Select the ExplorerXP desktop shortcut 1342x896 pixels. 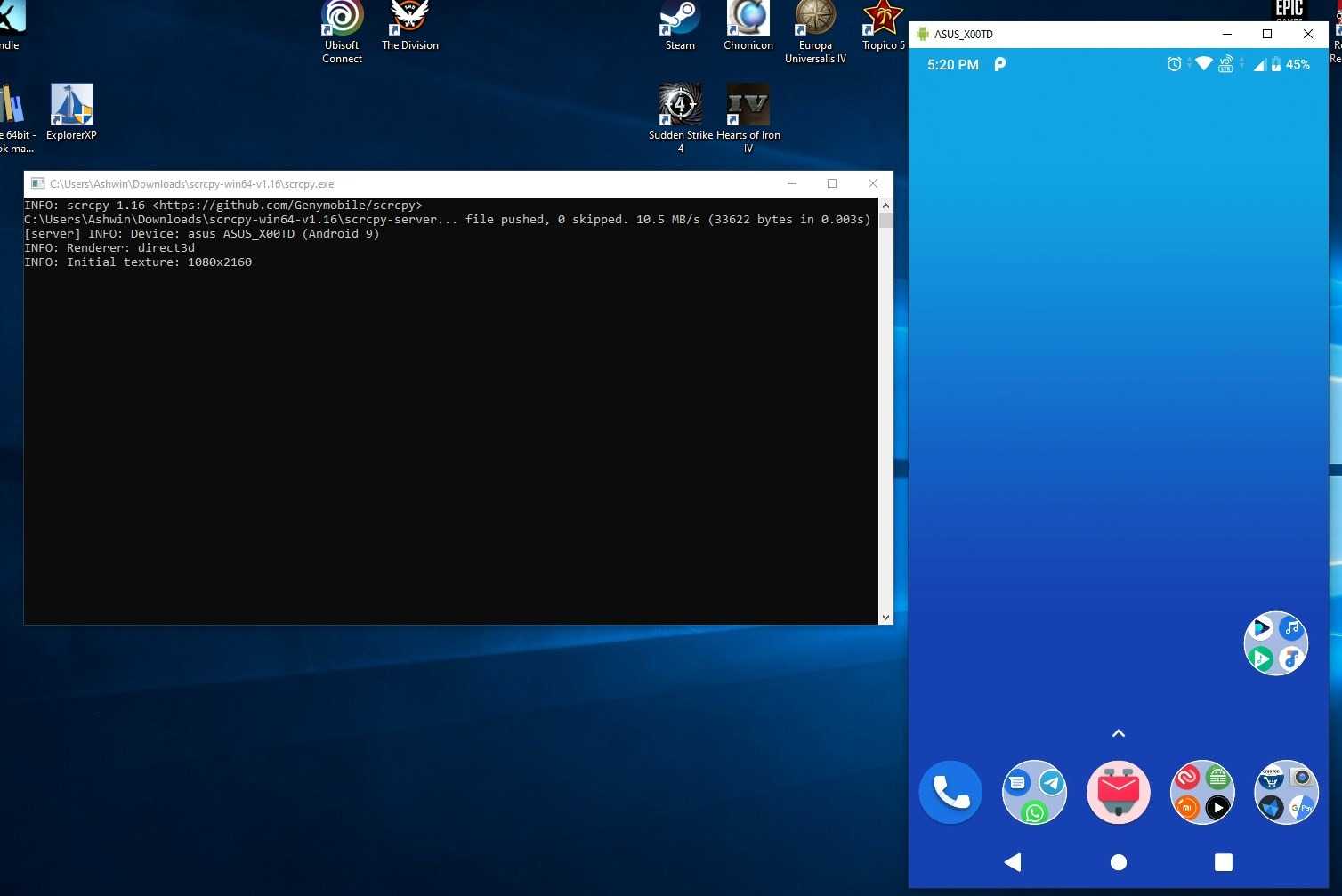coord(71,112)
